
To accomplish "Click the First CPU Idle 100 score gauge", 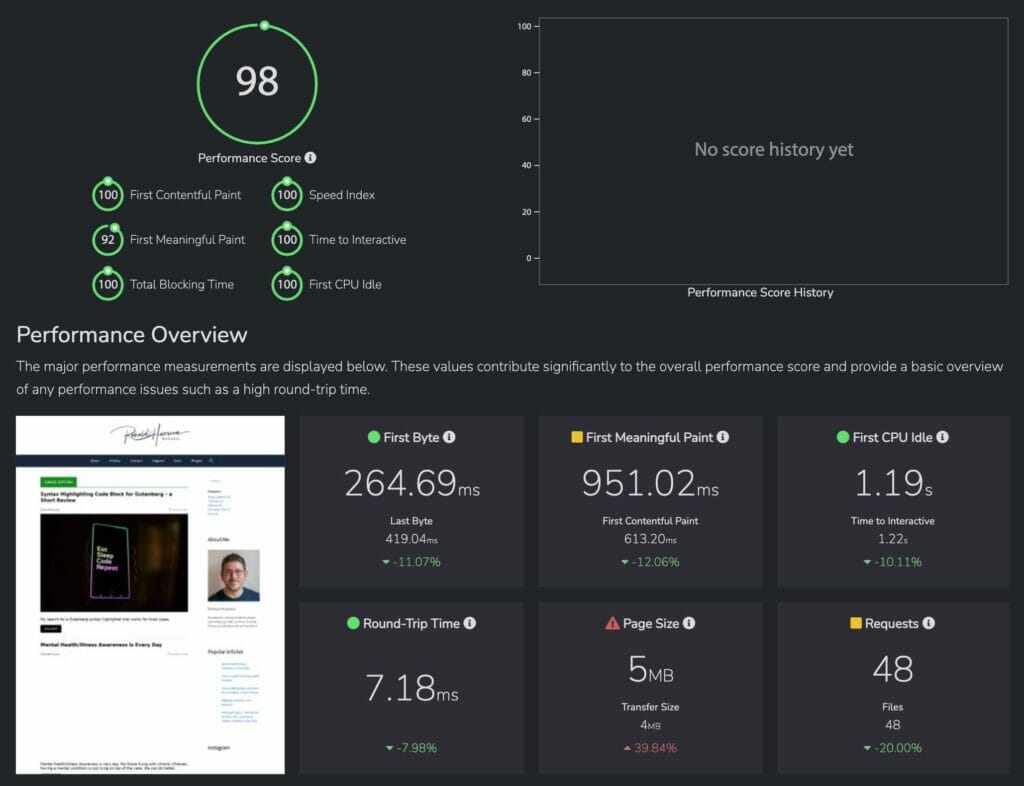I will 287,284.
